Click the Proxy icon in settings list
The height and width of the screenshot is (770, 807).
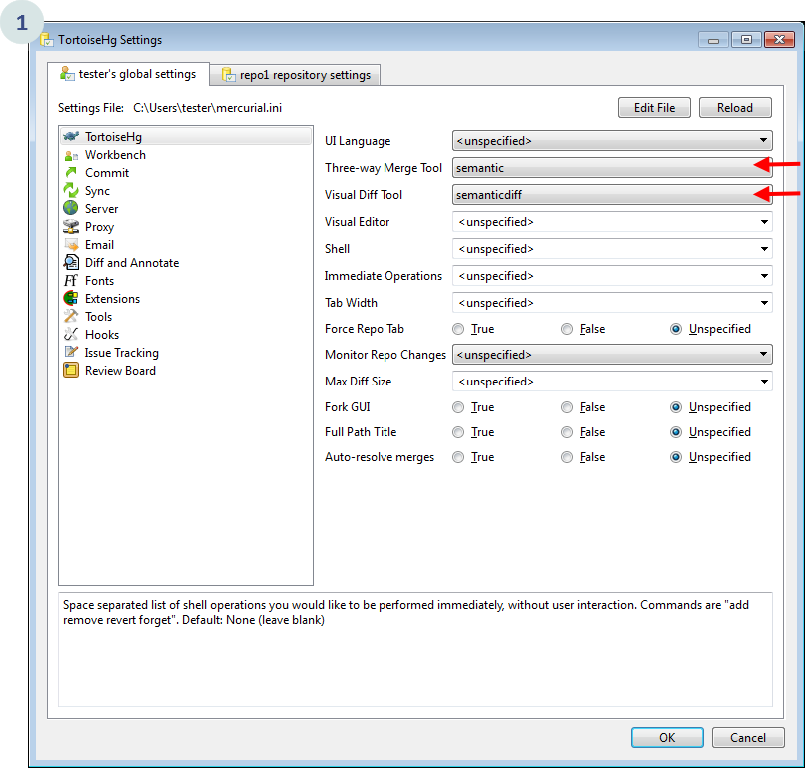[x=71, y=226]
